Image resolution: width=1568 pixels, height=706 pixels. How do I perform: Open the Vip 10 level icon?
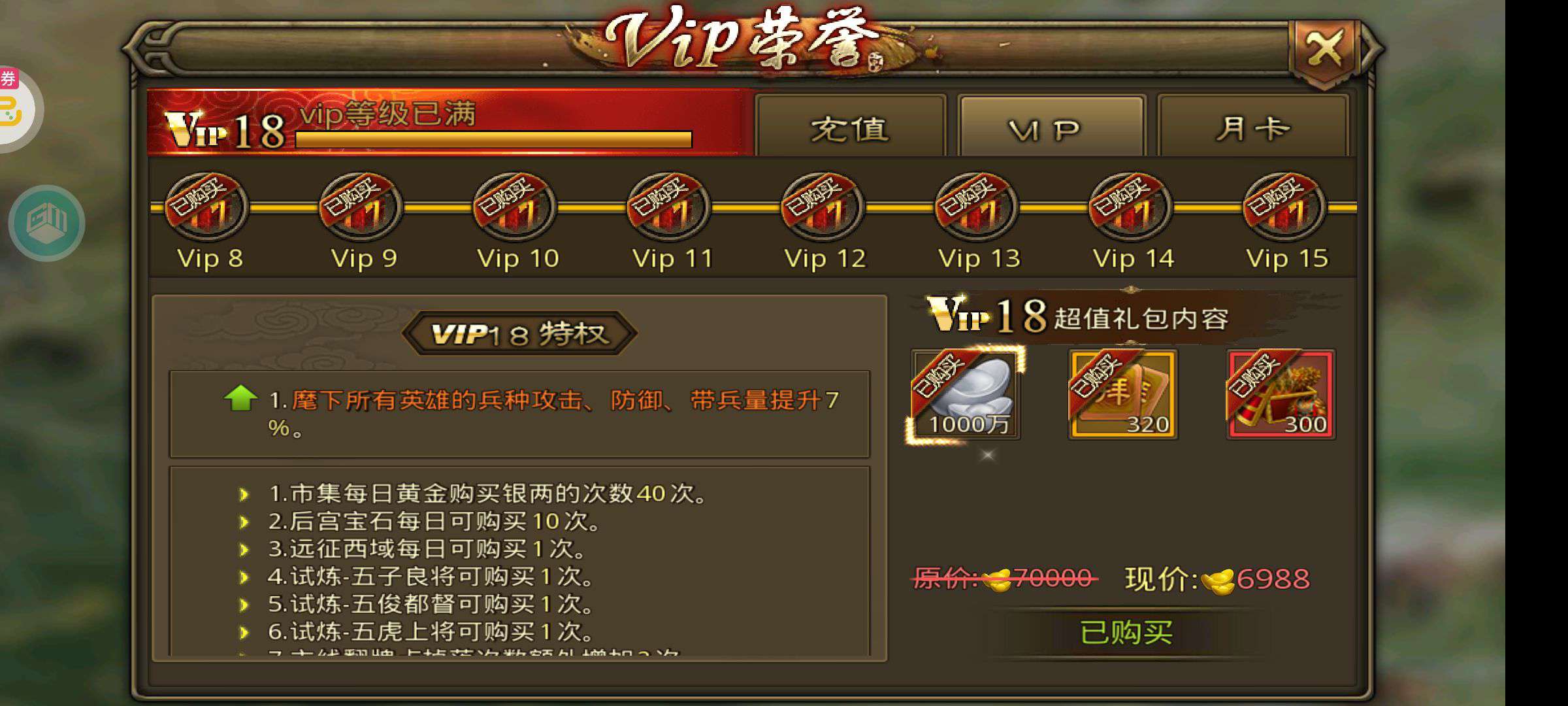(x=515, y=207)
